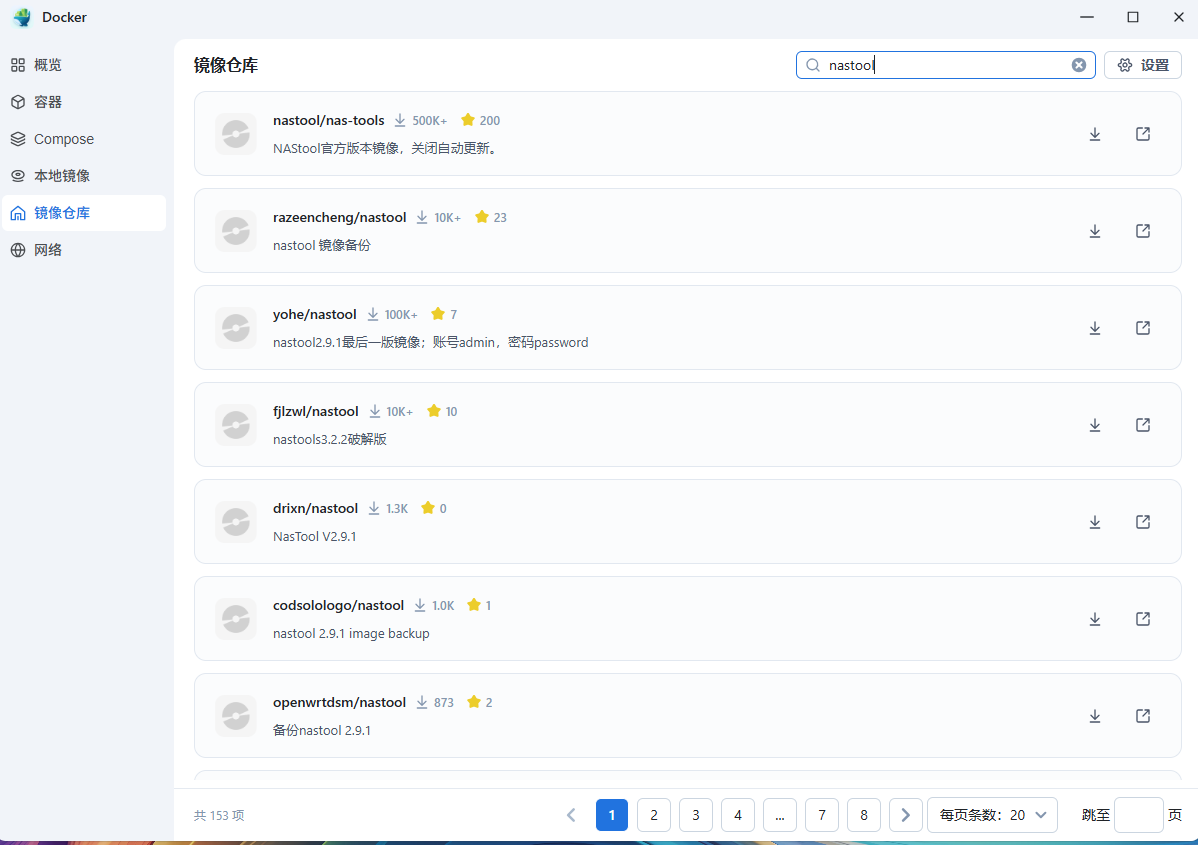The width and height of the screenshot is (1198, 845).
Task: Click the pagination ellipsis button
Action: pyautogui.click(x=780, y=815)
